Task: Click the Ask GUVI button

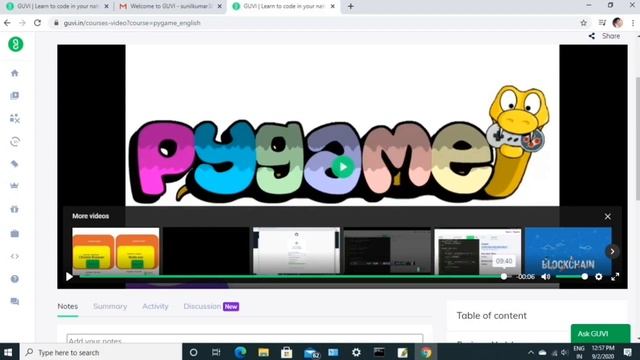Action: tap(600, 333)
